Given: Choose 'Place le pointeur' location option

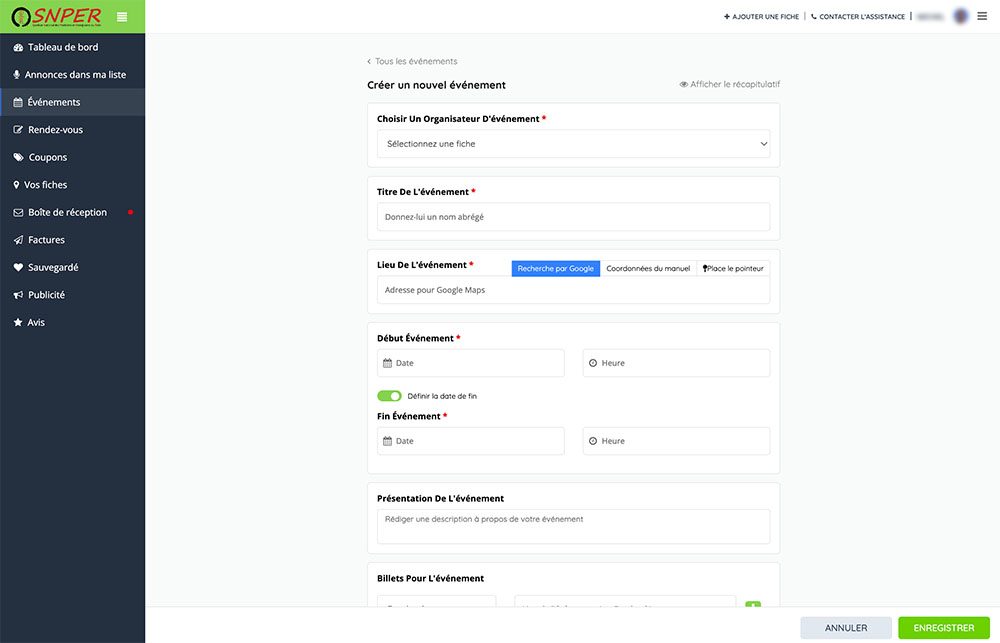Looking at the screenshot, I should 733,268.
